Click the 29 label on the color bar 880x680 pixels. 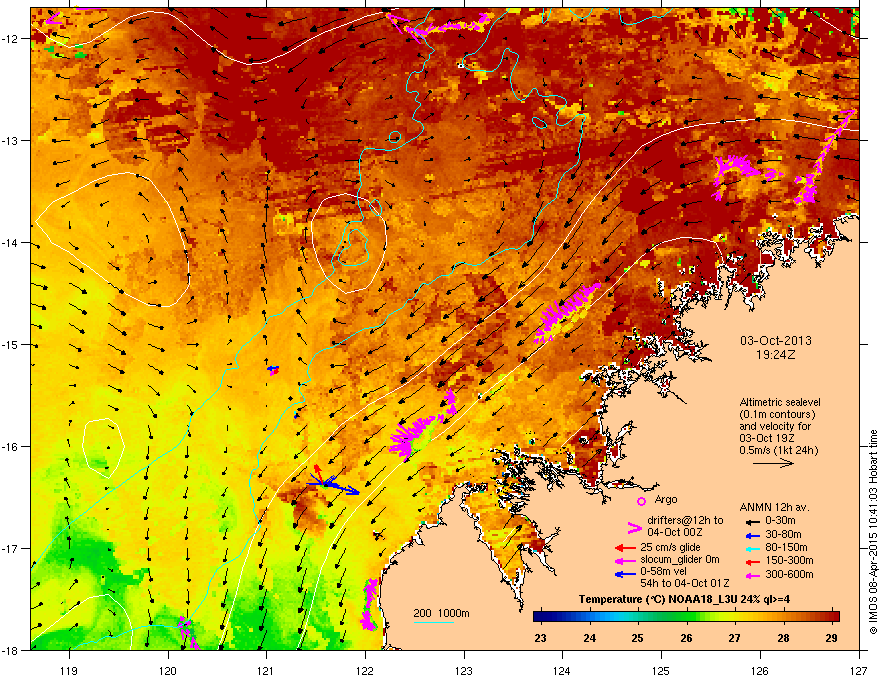click(832, 638)
